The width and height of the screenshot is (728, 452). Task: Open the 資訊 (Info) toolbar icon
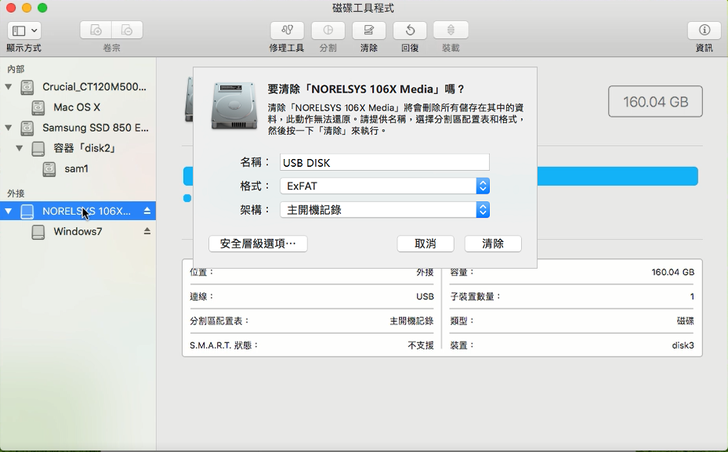703,30
